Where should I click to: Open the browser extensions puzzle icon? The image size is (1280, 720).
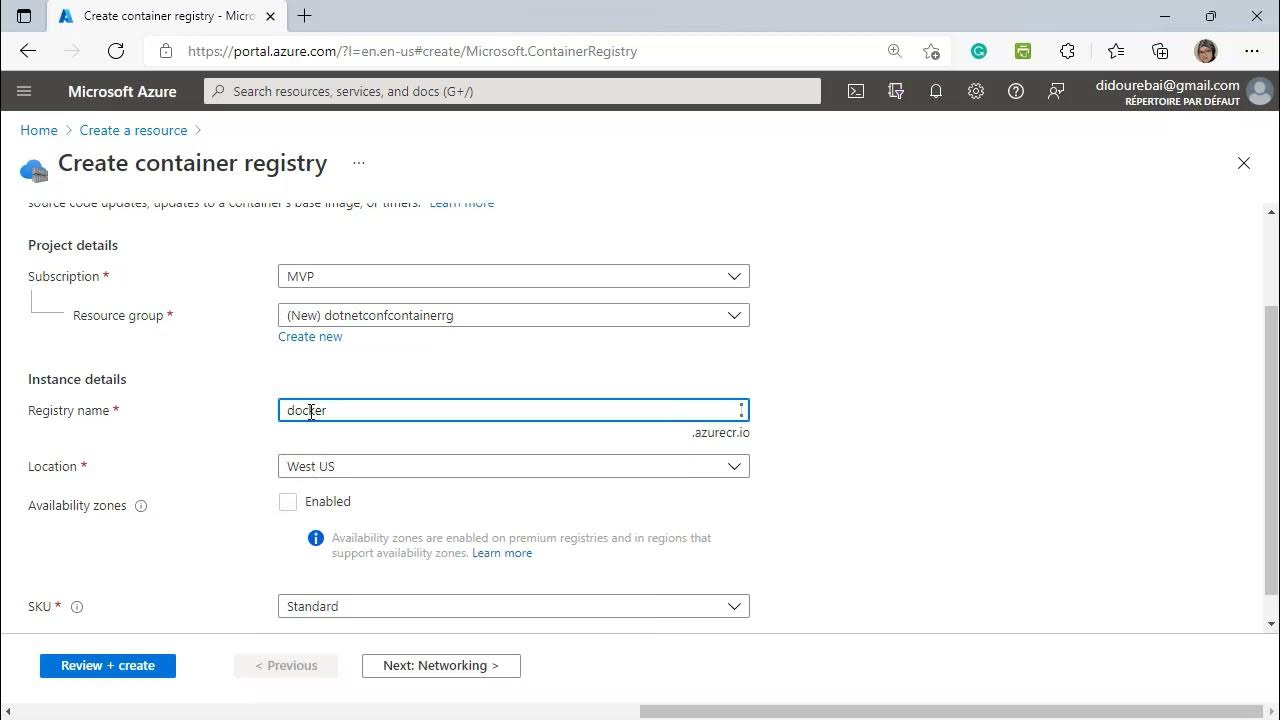pos(1068,51)
